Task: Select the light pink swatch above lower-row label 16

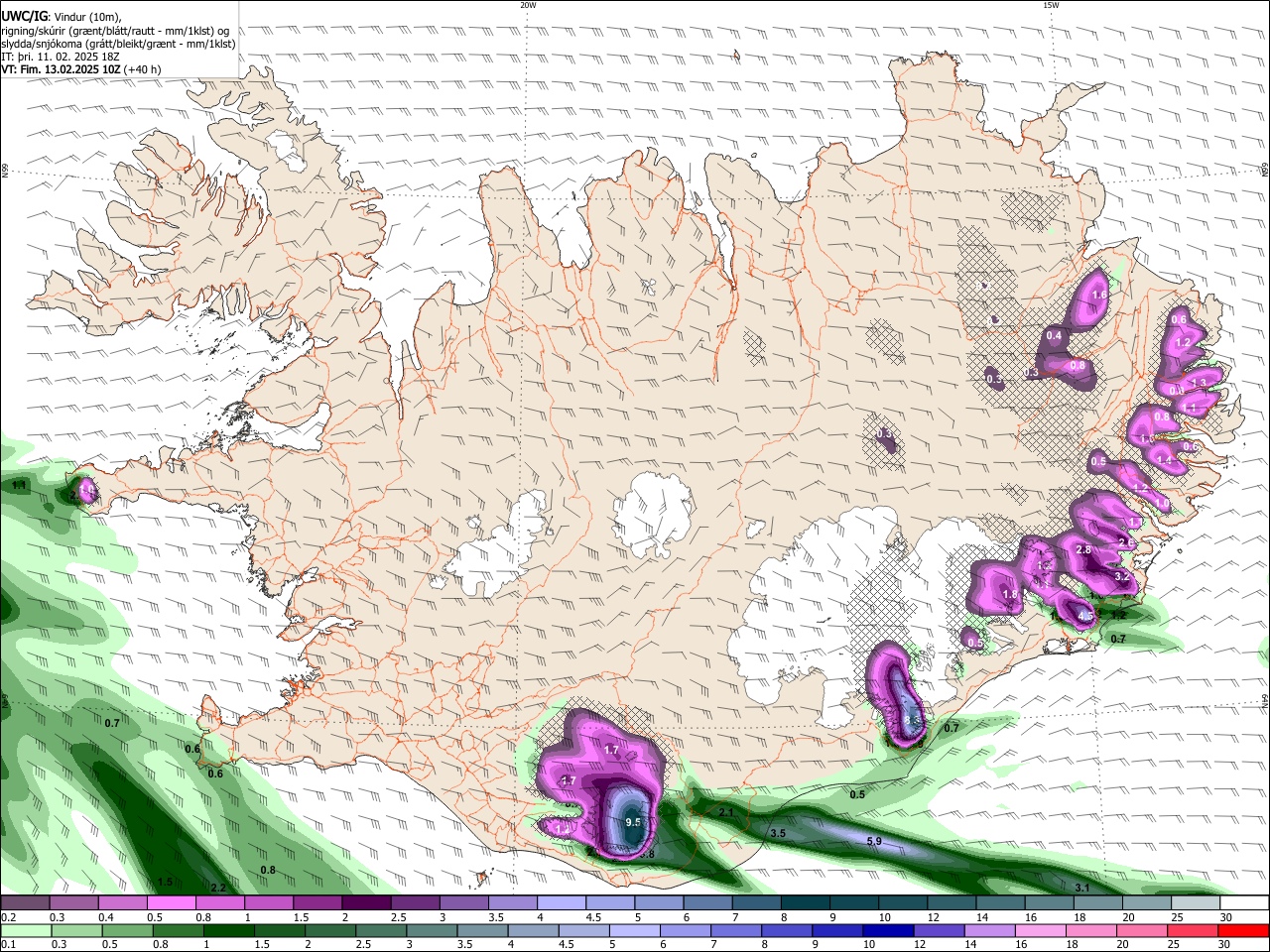Action: coord(1040,930)
